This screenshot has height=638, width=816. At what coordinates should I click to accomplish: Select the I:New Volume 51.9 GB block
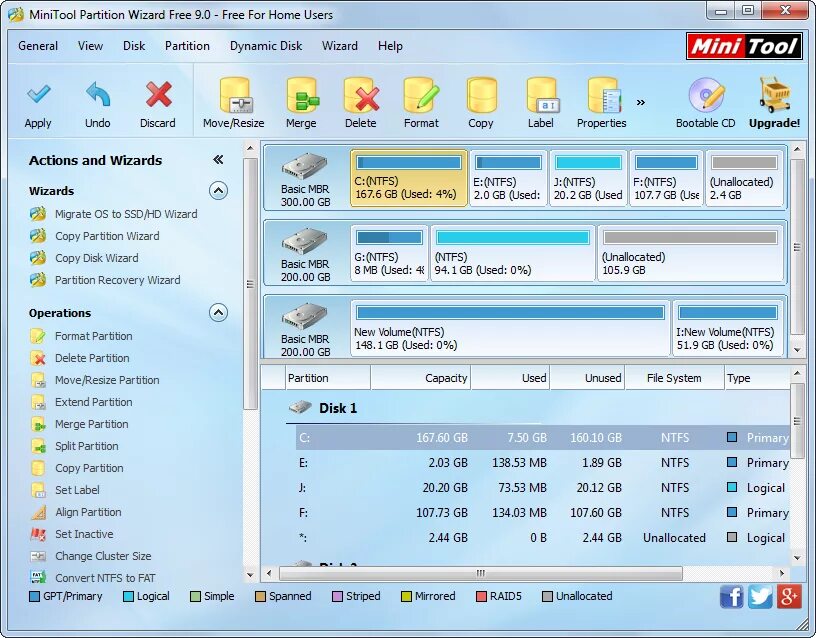[x=728, y=328]
